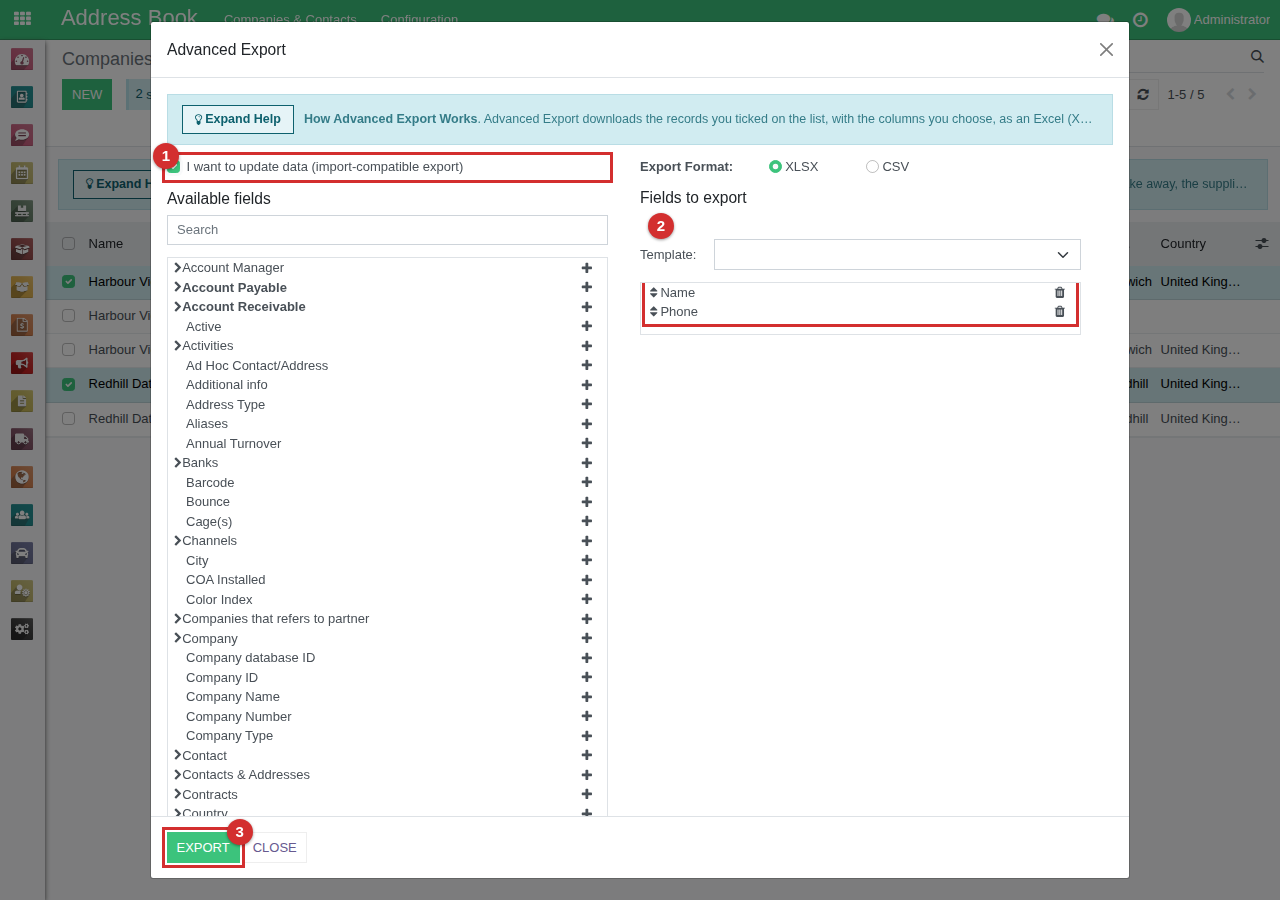
Task: Toggle the select-all checkbox in Name header
Action: pos(68,243)
